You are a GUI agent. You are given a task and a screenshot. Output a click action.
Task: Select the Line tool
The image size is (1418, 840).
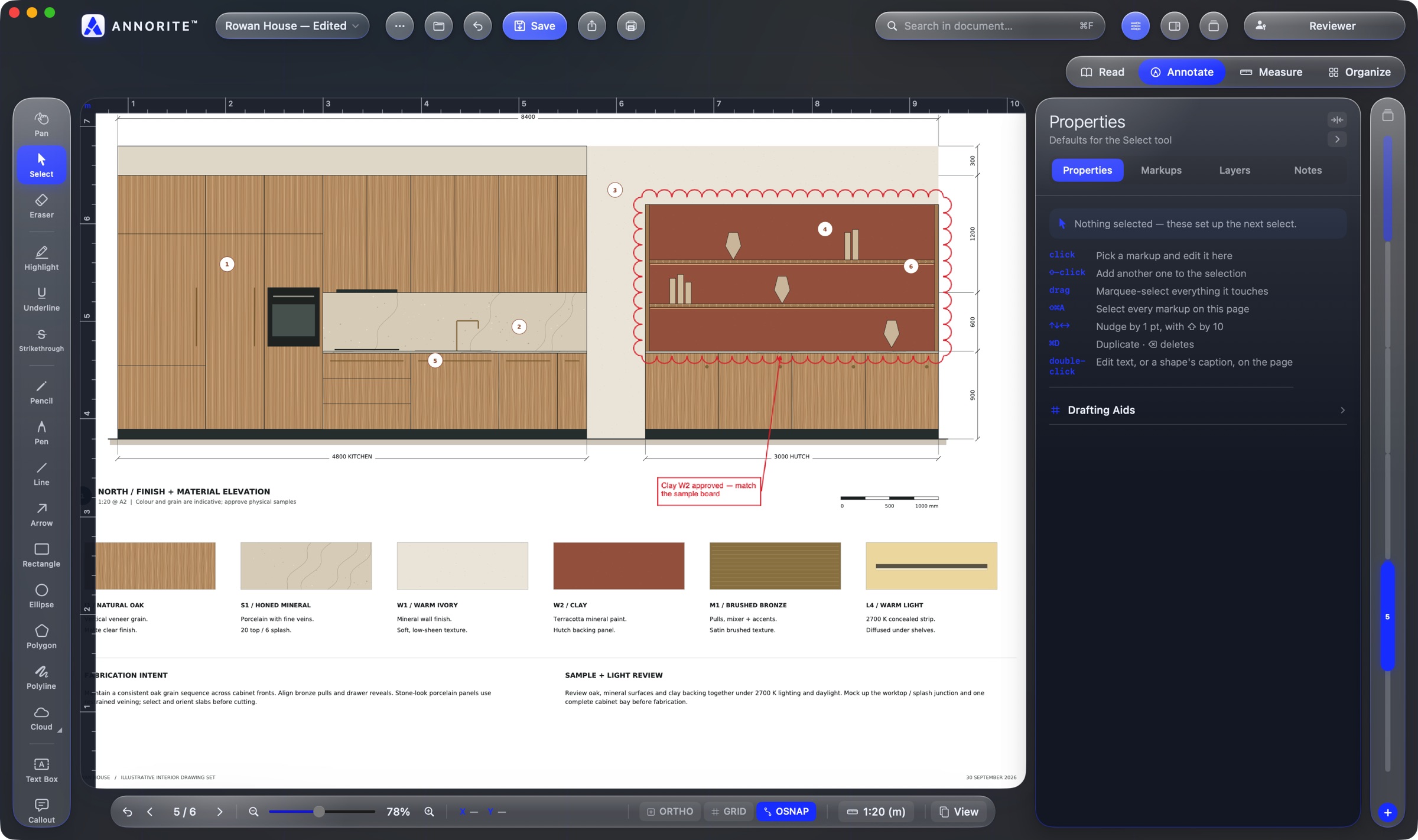click(41, 473)
